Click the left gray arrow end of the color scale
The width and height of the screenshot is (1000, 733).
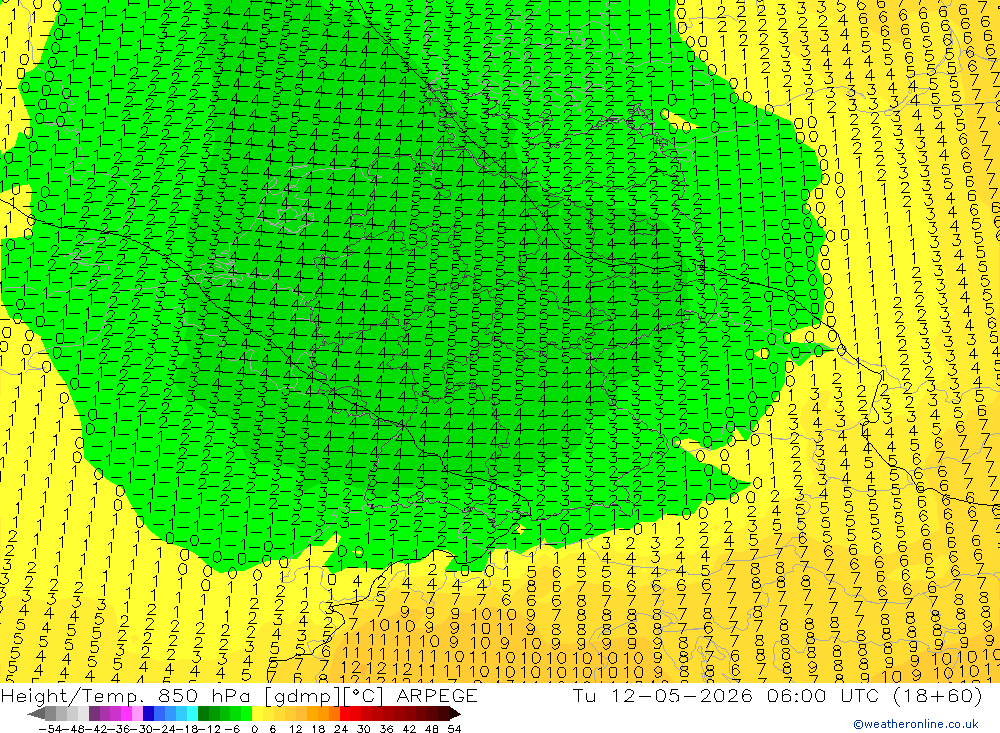(x=36, y=714)
